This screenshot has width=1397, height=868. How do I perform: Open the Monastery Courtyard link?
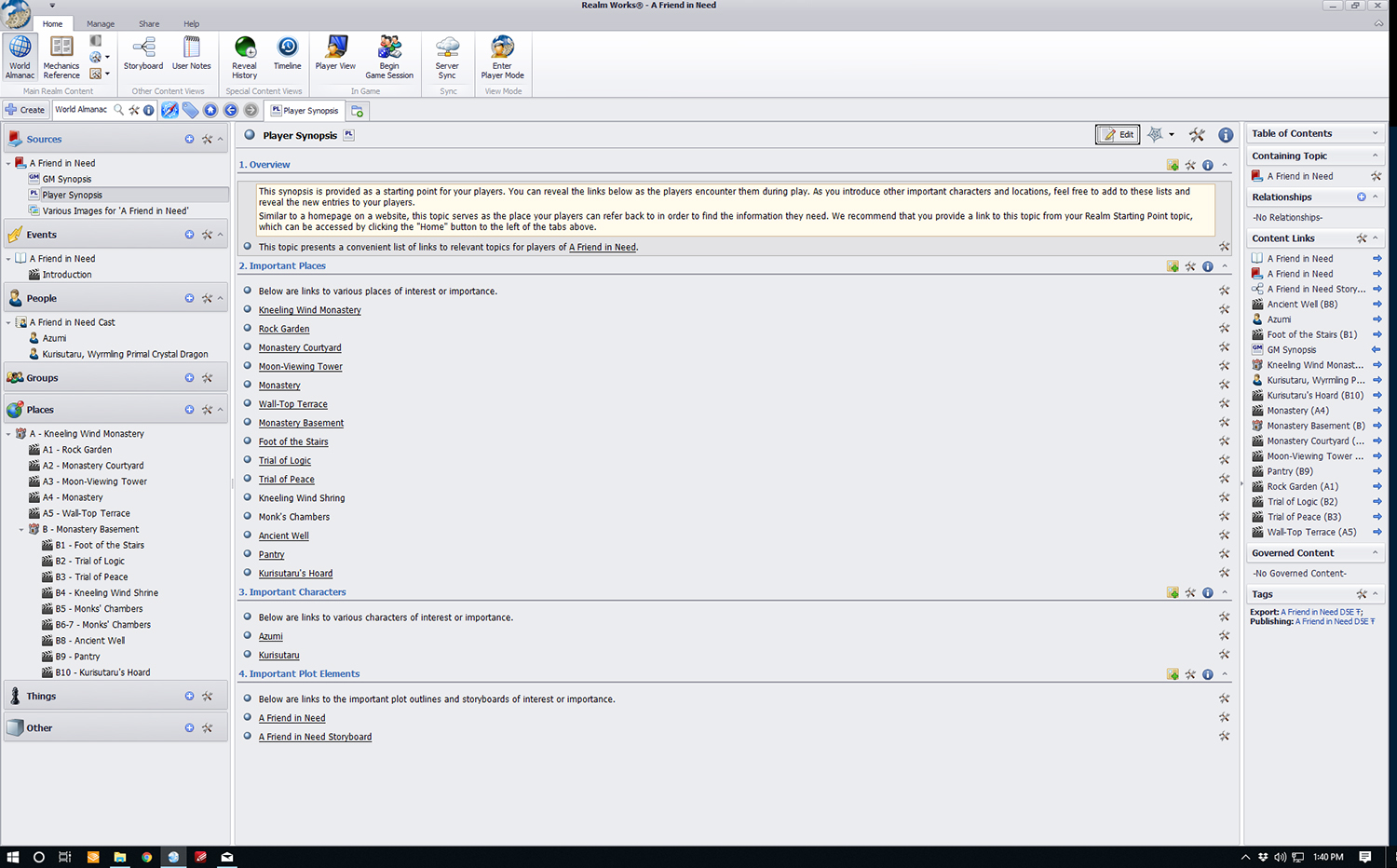click(300, 347)
